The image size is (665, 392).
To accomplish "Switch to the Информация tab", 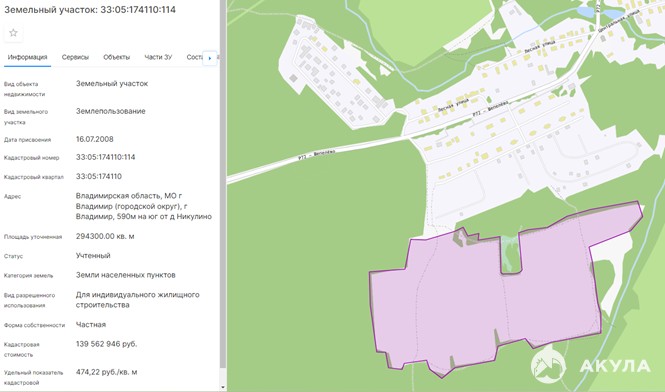I will [28, 57].
